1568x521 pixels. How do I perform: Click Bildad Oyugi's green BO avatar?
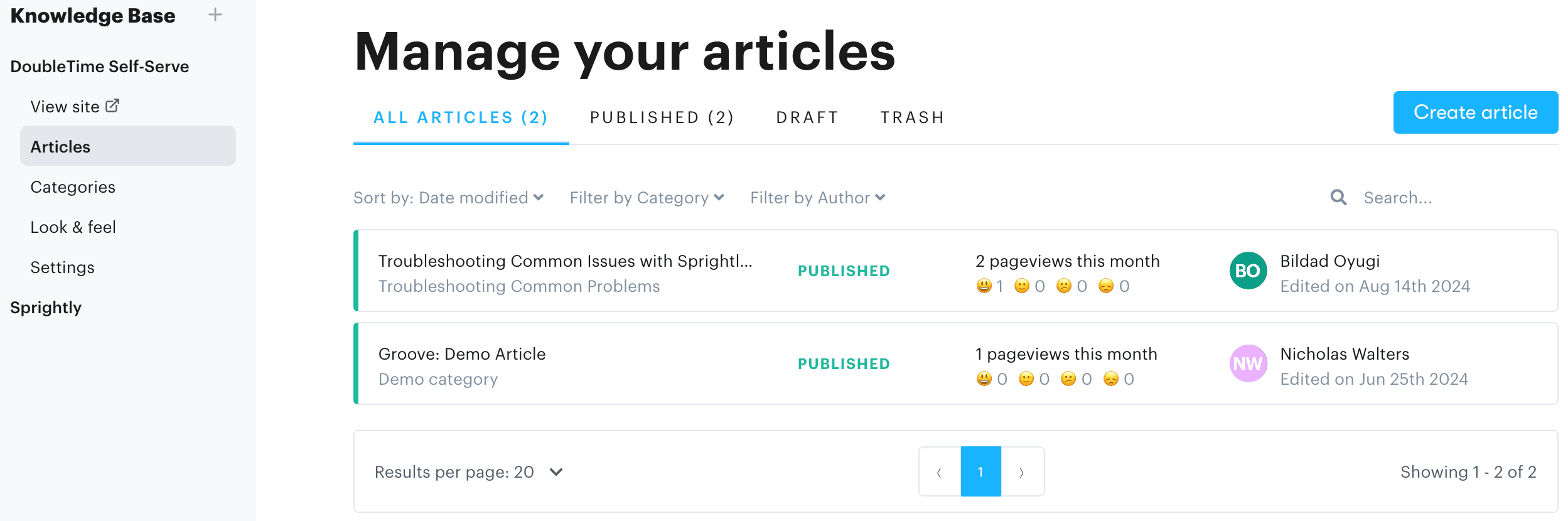pos(1248,271)
